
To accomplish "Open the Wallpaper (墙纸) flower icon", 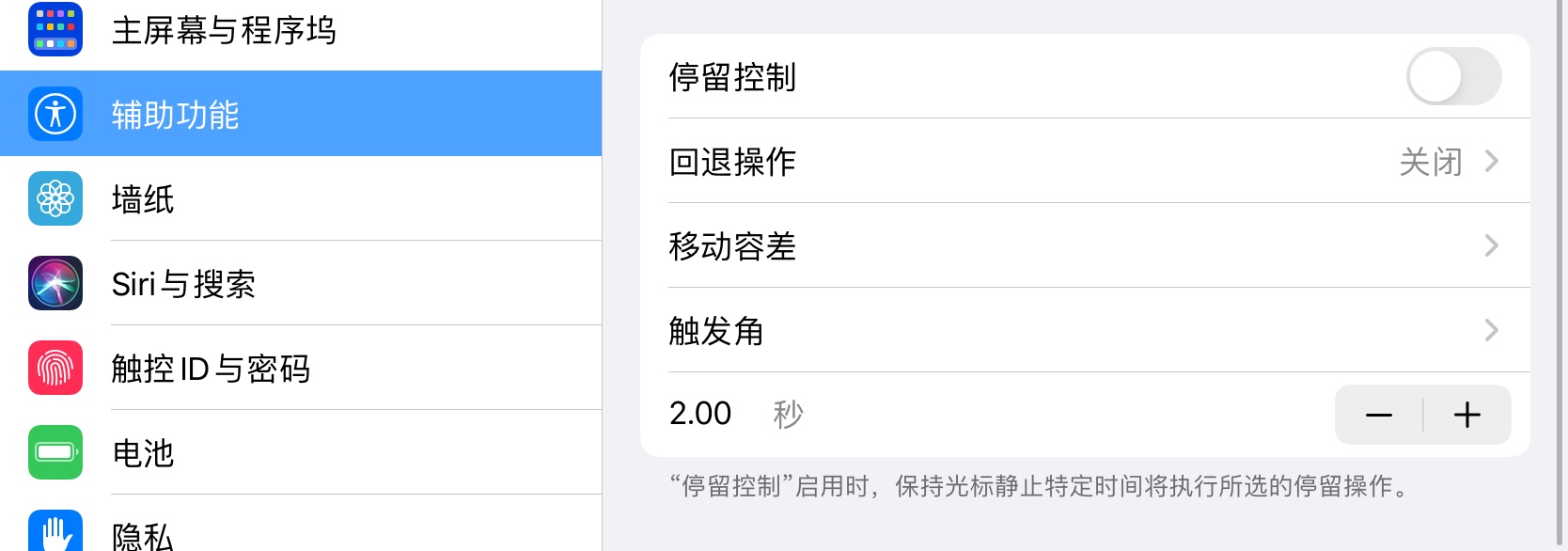I will (x=55, y=198).
